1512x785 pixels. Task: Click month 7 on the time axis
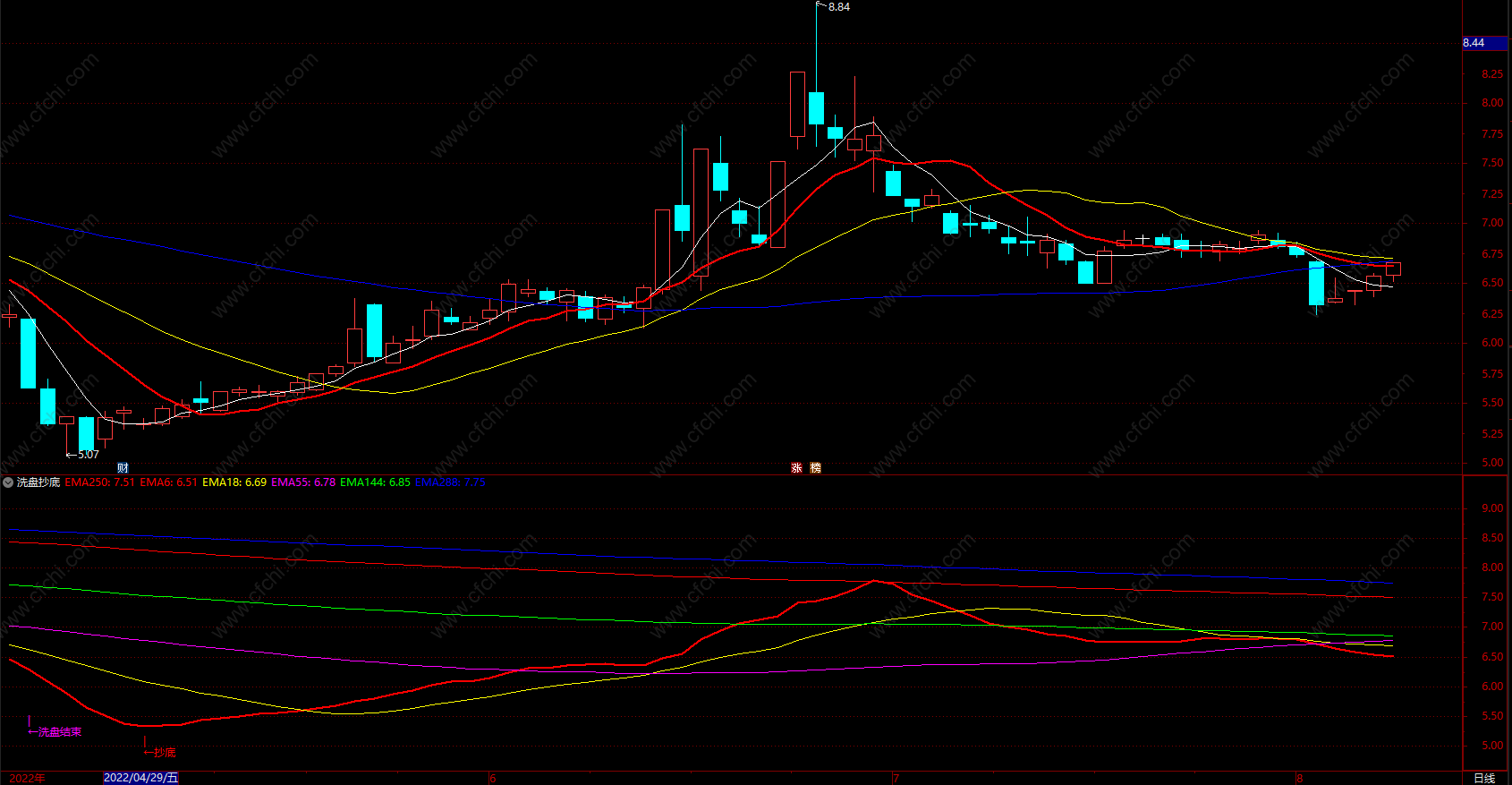[896, 778]
